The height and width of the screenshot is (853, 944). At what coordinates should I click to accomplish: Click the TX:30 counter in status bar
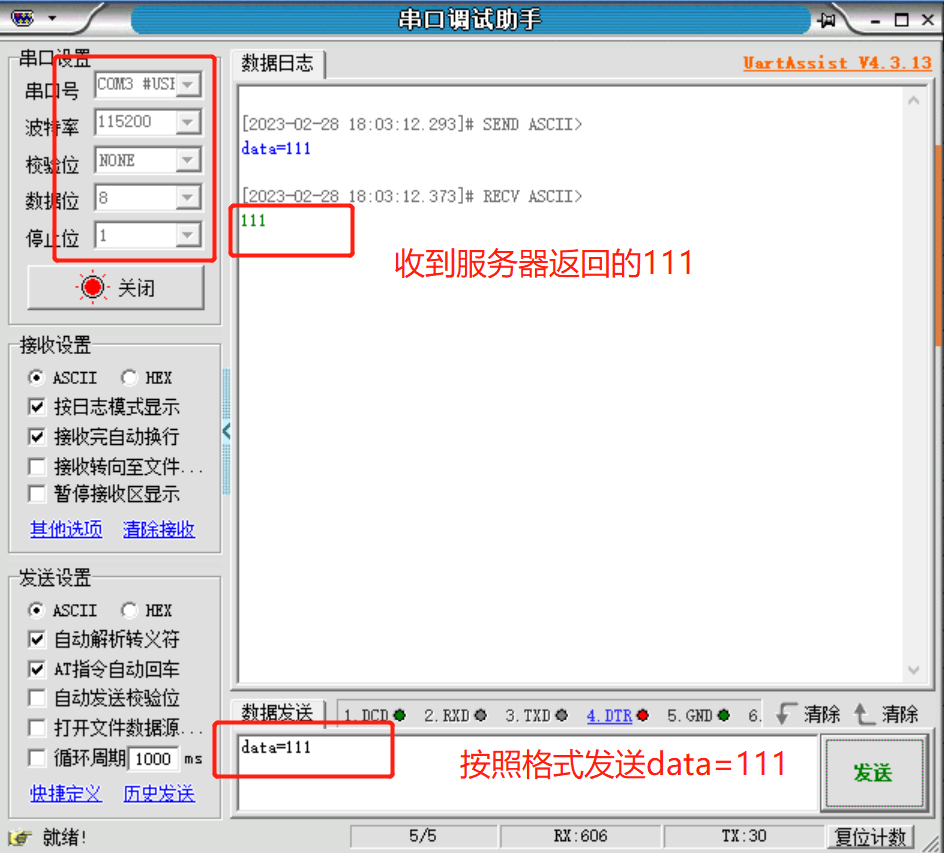[x=744, y=836]
